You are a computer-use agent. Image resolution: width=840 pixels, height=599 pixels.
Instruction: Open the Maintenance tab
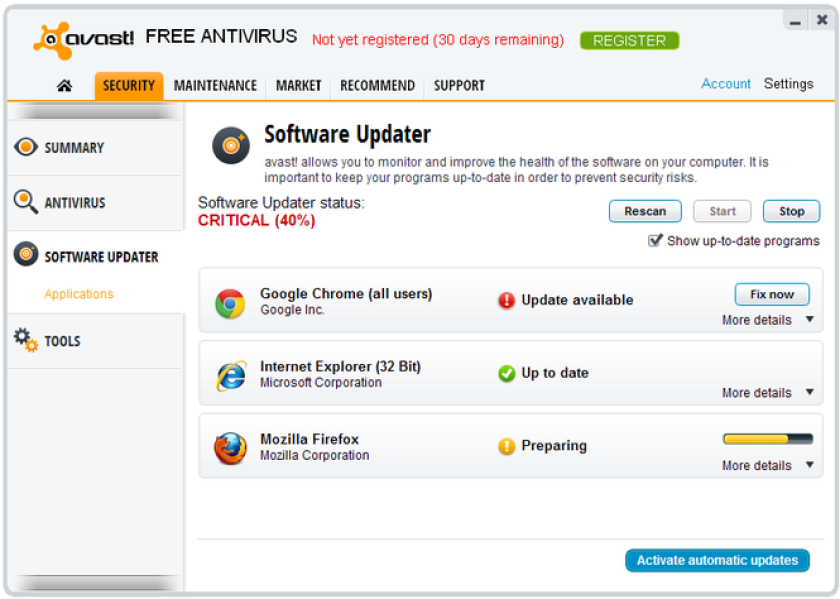pyautogui.click(x=215, y=86)
